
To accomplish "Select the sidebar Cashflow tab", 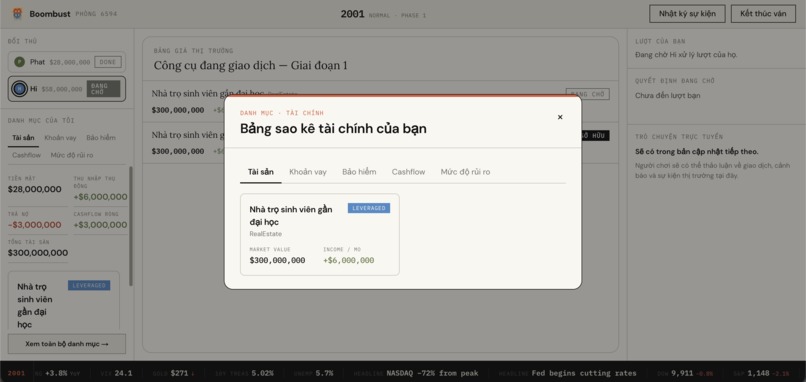I will point(27,155).
